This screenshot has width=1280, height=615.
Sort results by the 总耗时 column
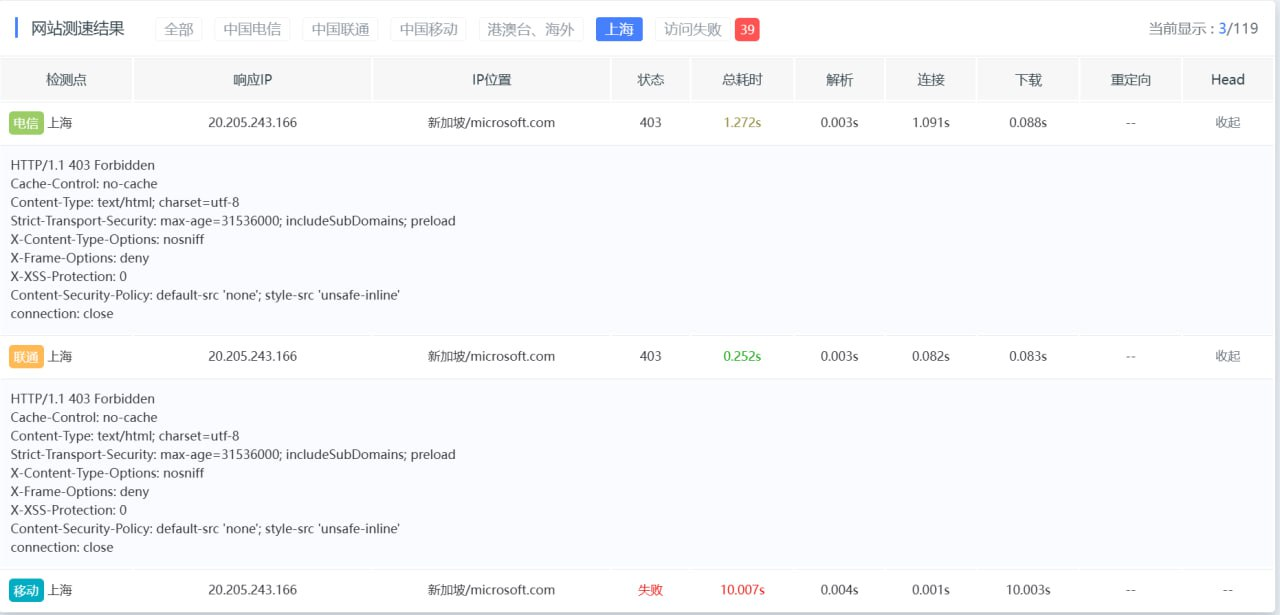[x=741, y=79]
